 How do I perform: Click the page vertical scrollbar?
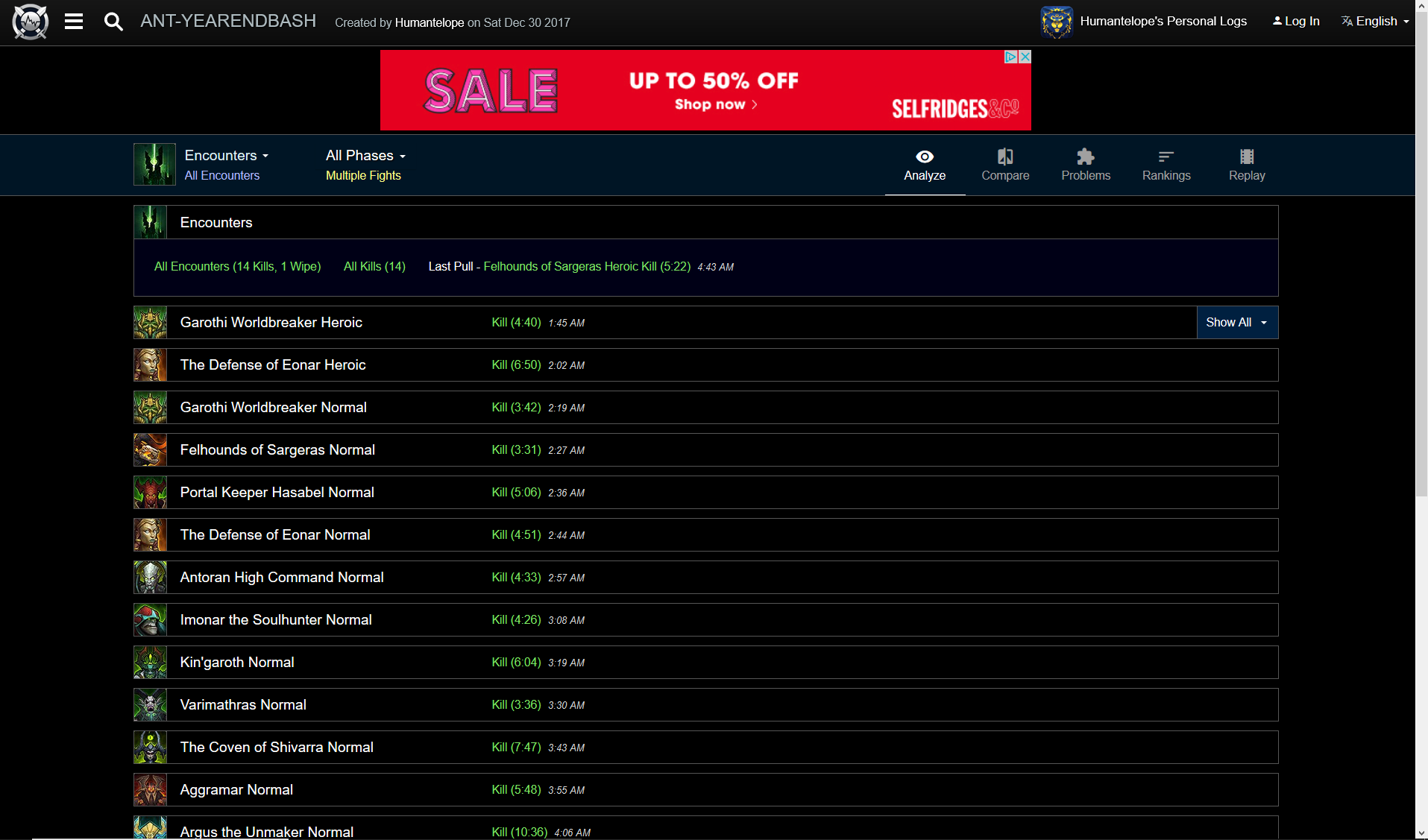[x=1421, y=298]
